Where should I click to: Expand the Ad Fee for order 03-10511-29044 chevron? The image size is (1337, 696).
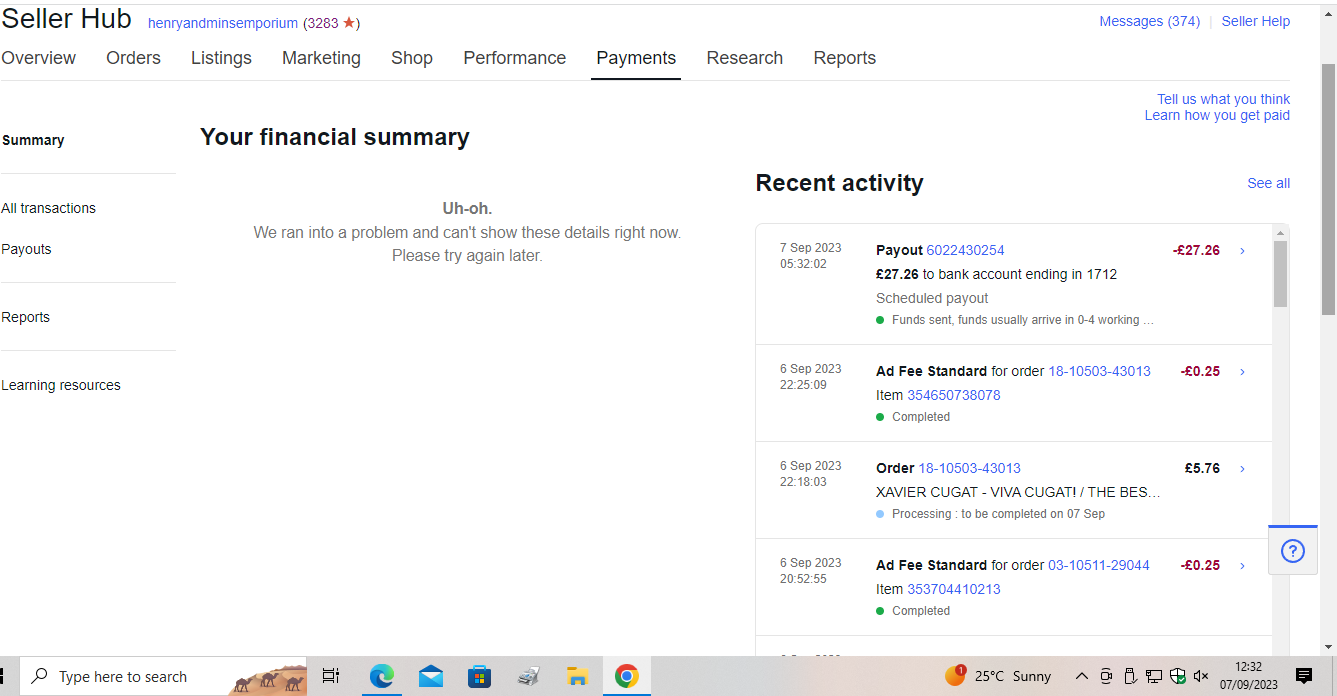[x=1242, y=565]
